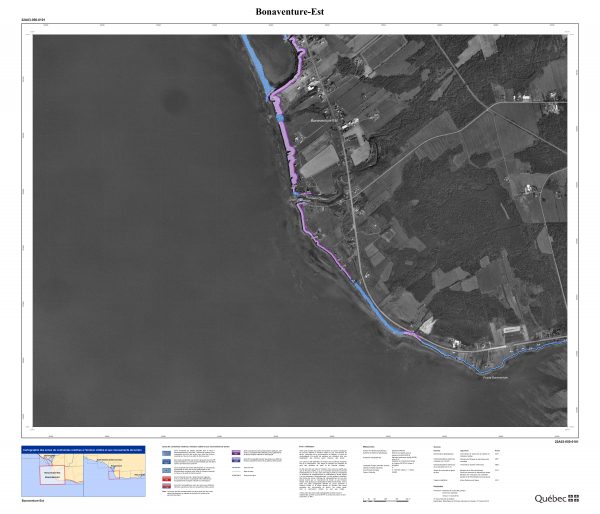Screen dimensions: 600x514
Task: Click the second purple legend symbol
Action: tap(237, 460)
